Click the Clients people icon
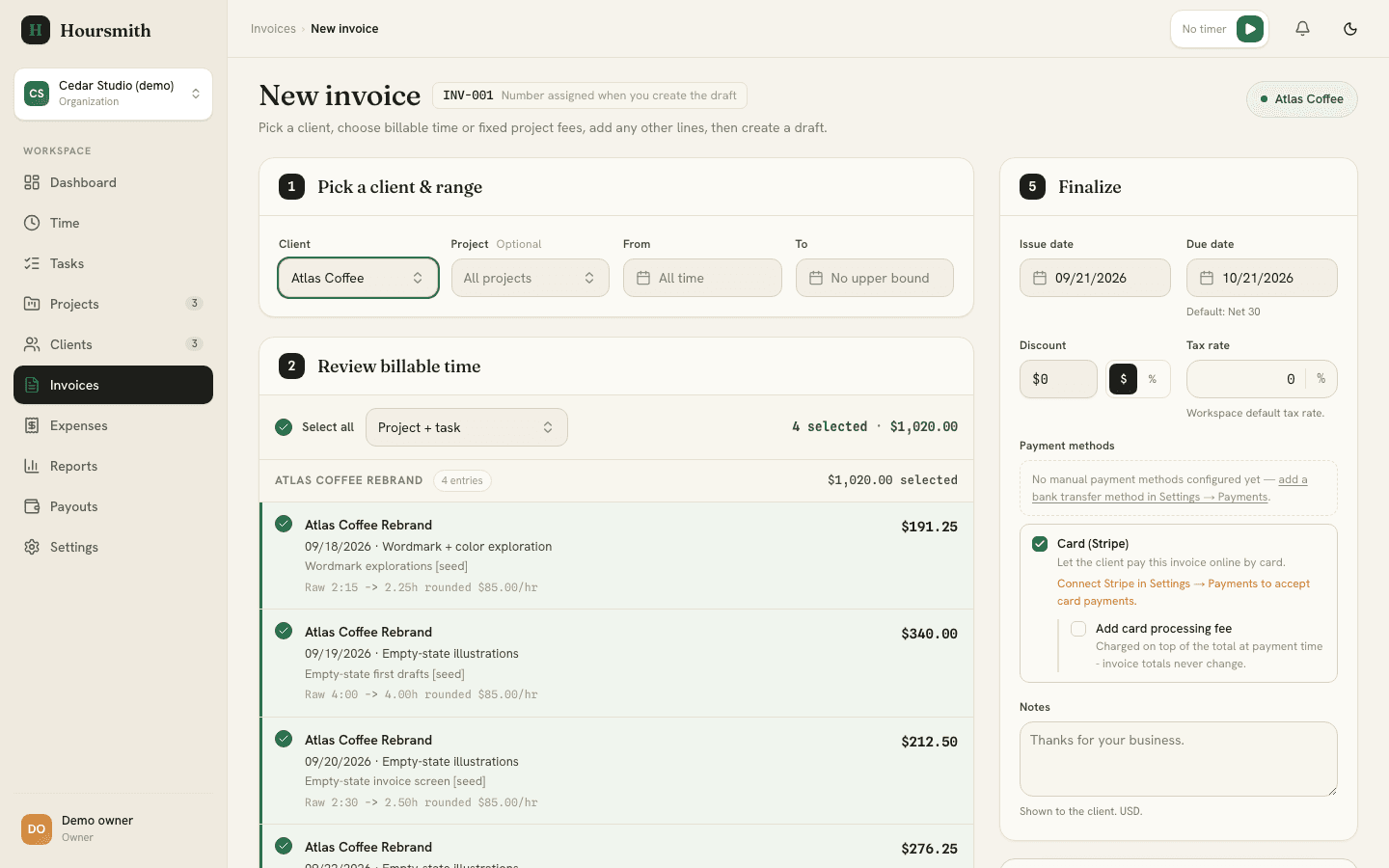 pyautogui.click(x=32, y=344)
